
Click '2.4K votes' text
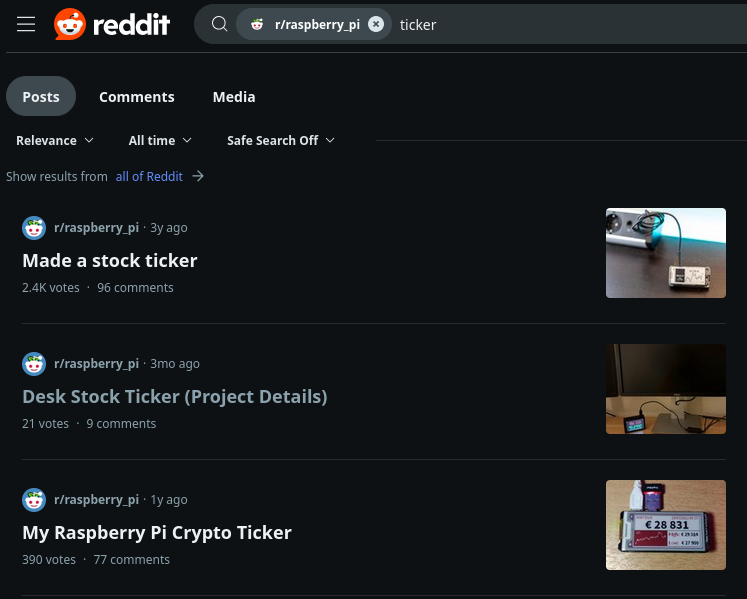[50, 288]
